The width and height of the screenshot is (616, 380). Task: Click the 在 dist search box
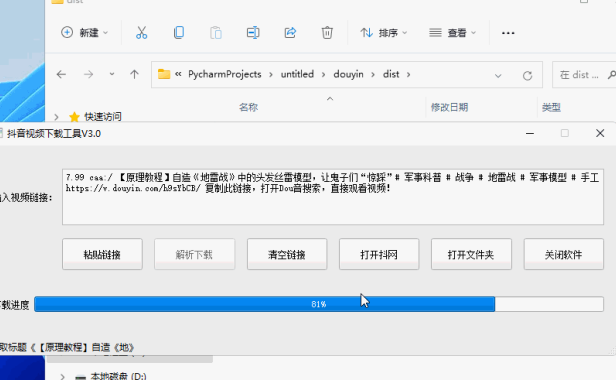(x=584, y=75)
